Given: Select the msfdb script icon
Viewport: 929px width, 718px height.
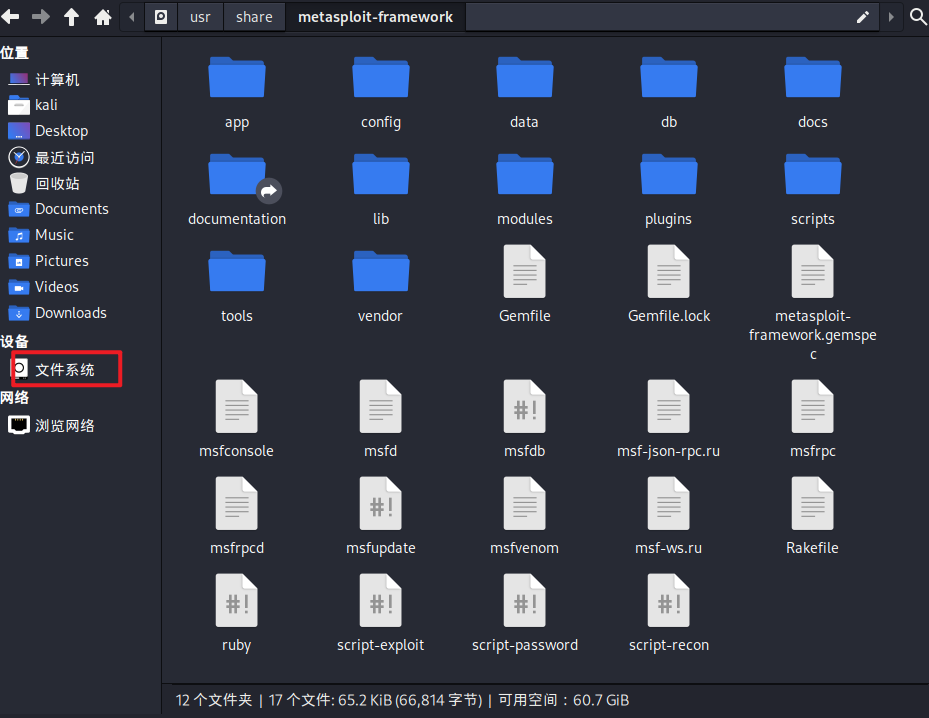Looking at the screenshot, I should click(x=525, y=406).
